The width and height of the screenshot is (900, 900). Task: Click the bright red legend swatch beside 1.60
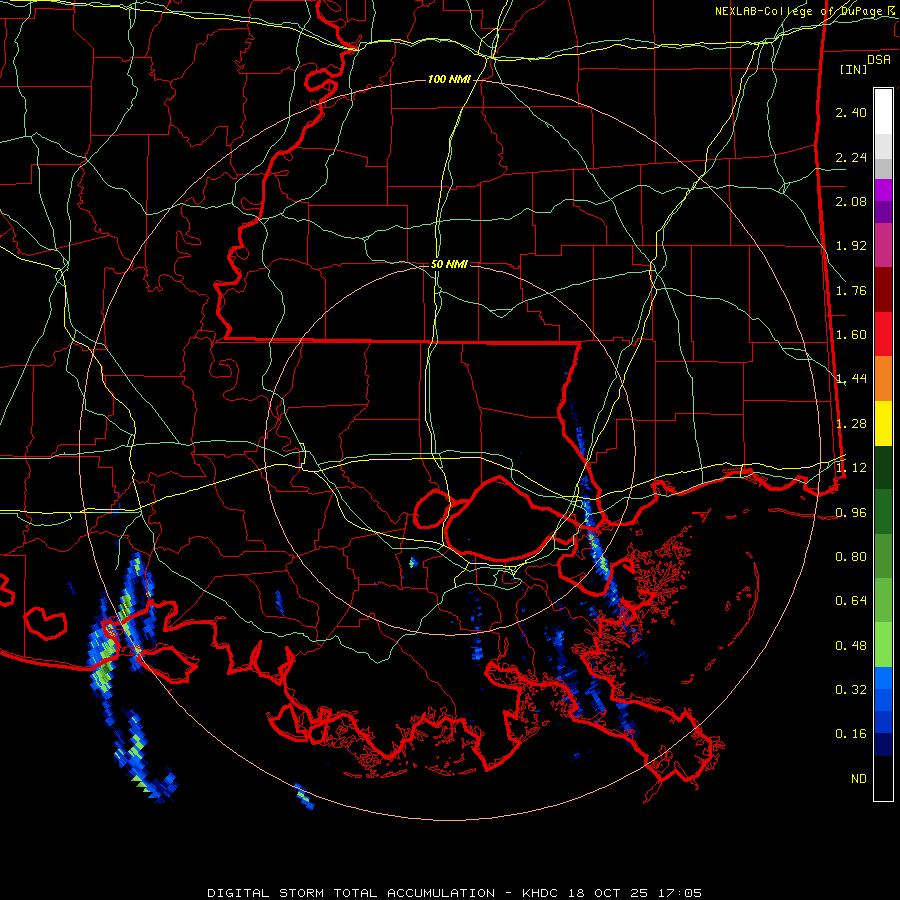(x=883, y=334)
